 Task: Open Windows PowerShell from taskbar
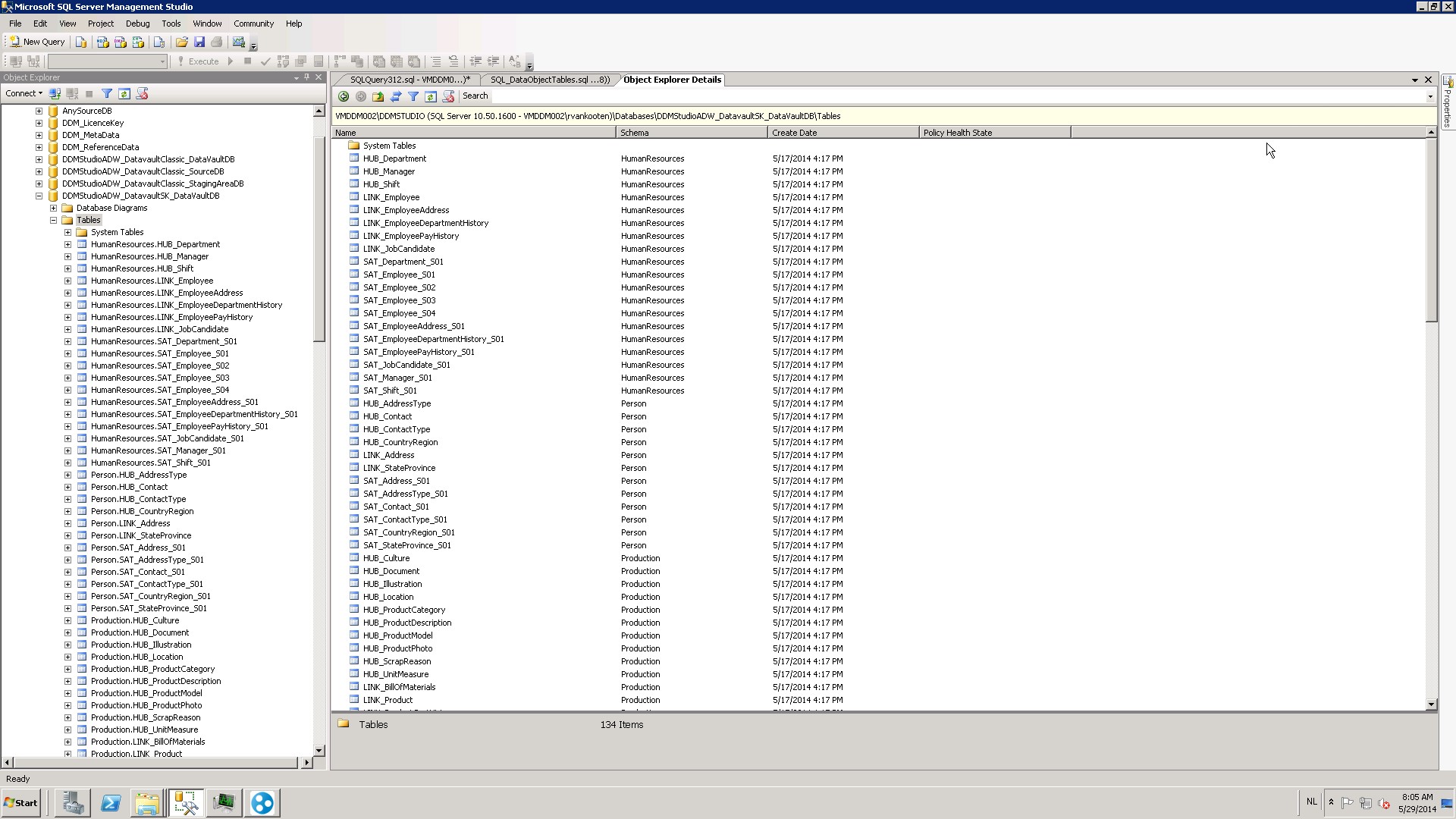(111, 803)
